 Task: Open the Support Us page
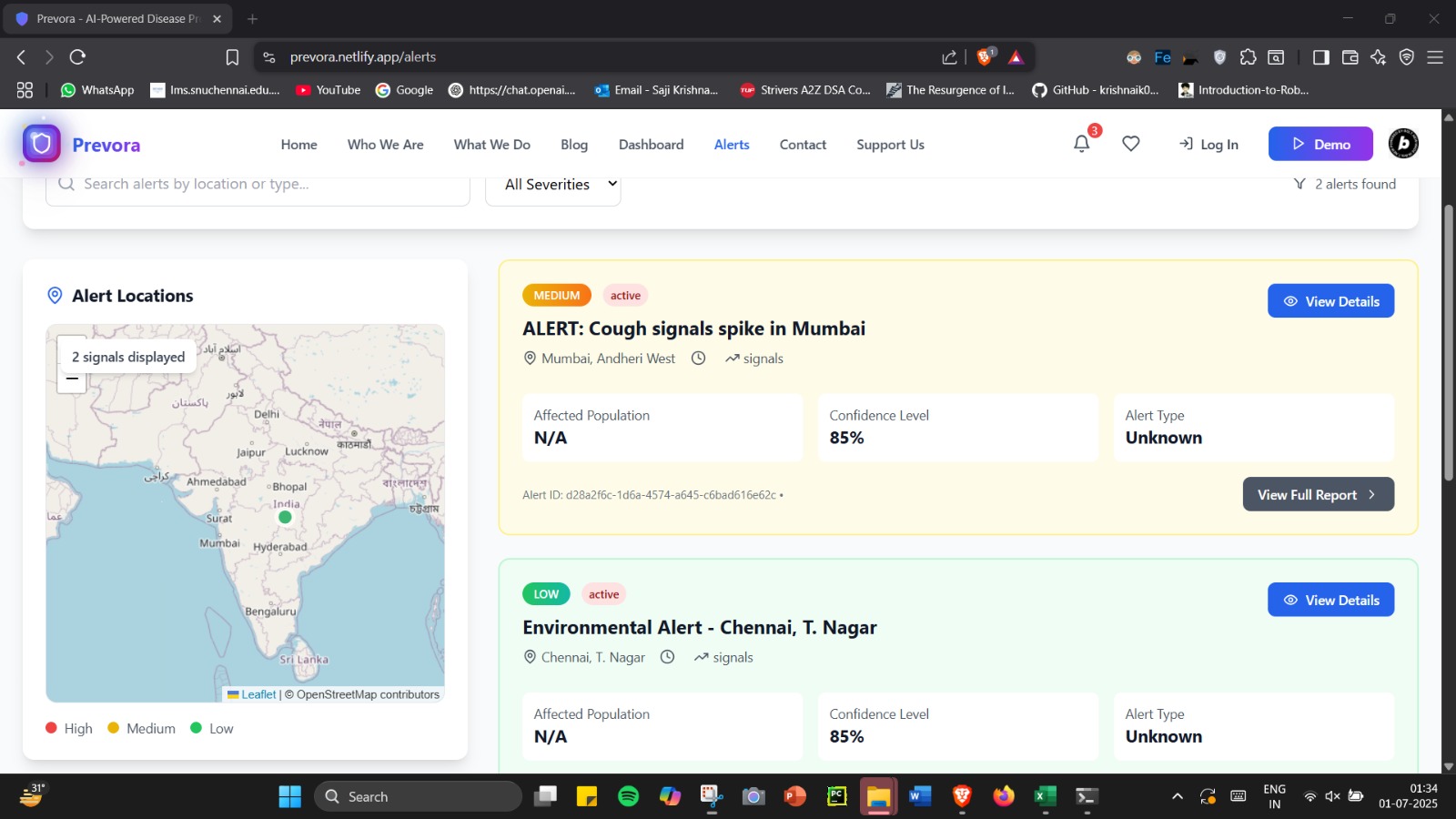[x=891, y=145]
